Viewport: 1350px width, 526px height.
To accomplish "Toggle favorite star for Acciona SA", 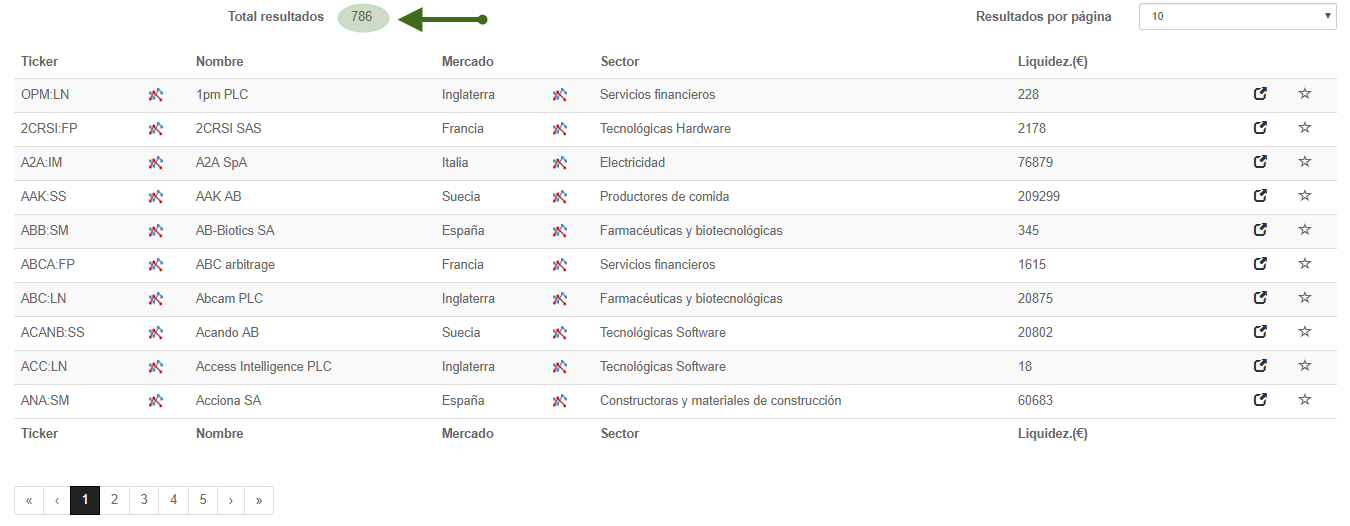I will click(1304, 400).
